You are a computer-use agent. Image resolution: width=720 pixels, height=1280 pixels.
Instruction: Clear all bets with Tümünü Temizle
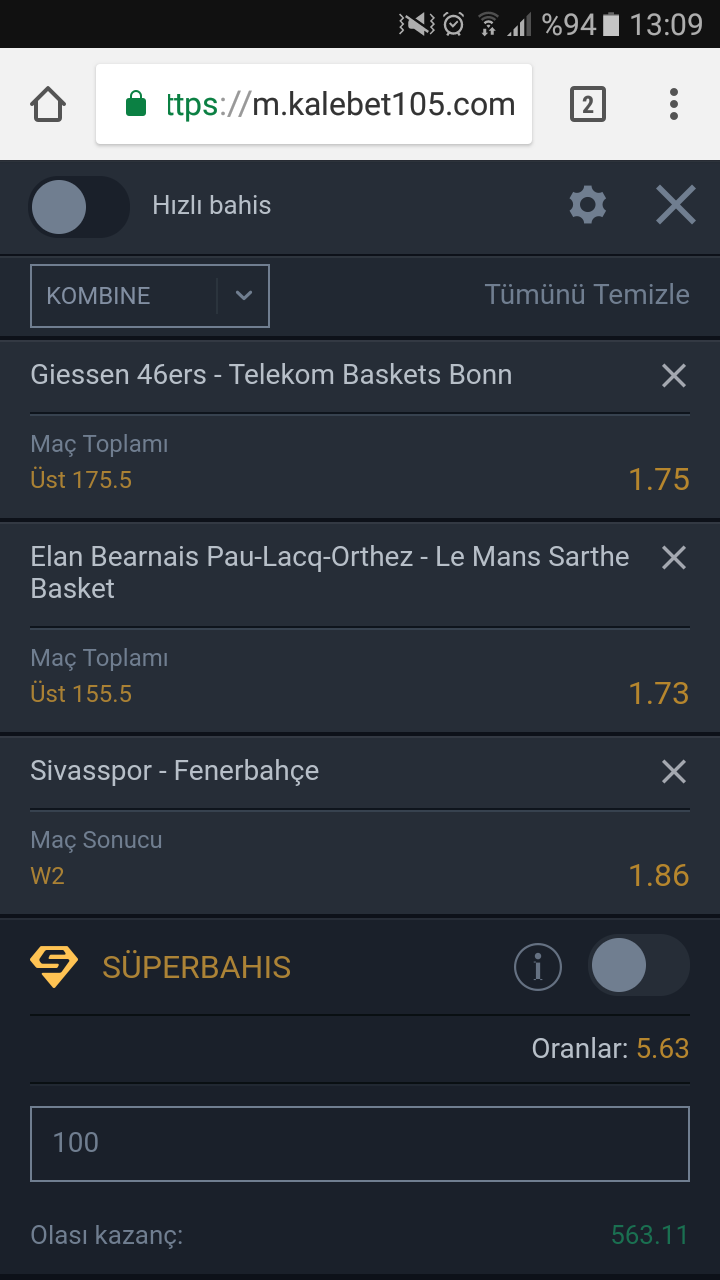587,294
